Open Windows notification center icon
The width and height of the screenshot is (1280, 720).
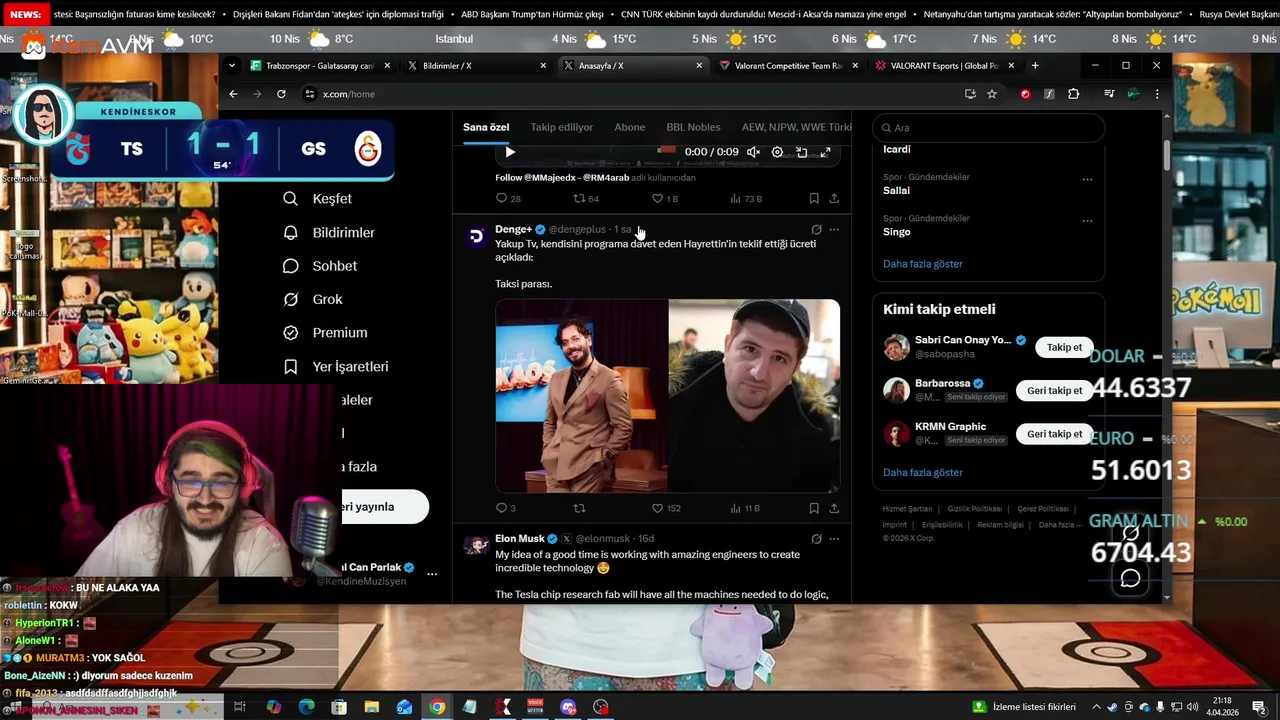(1259, 707)
